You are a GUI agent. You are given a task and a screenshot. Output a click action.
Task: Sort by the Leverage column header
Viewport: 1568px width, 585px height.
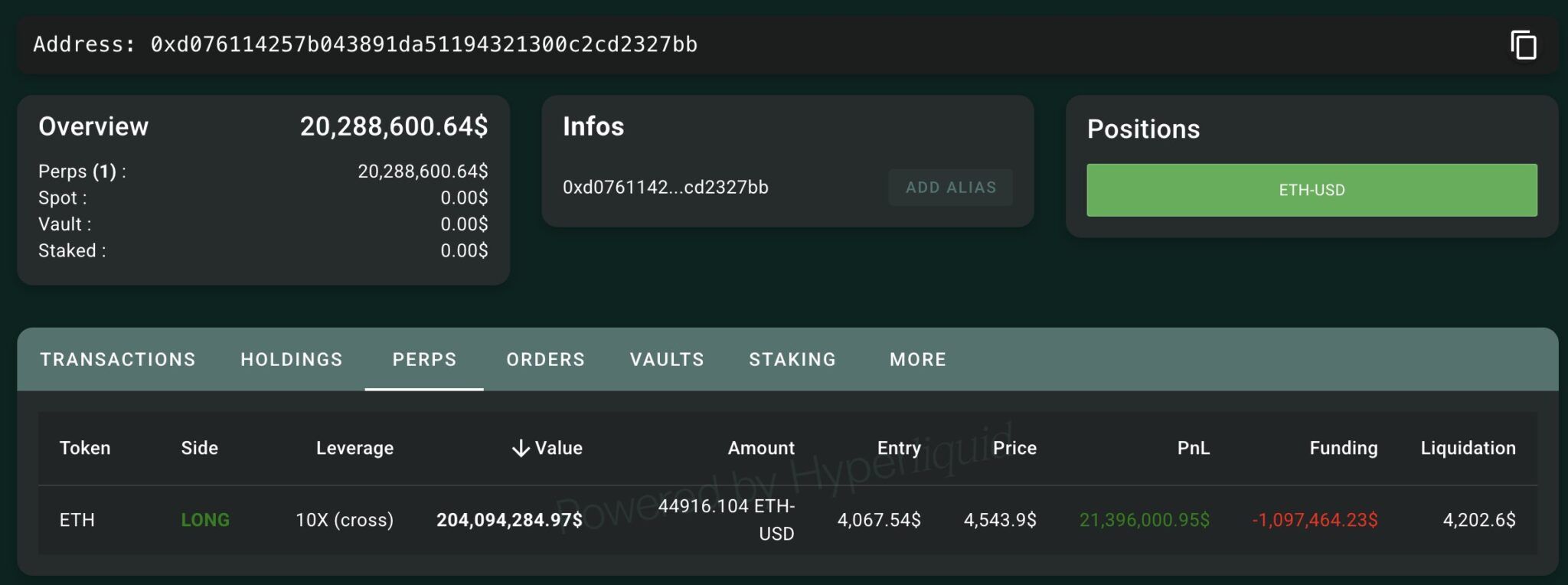coord(354,449)
